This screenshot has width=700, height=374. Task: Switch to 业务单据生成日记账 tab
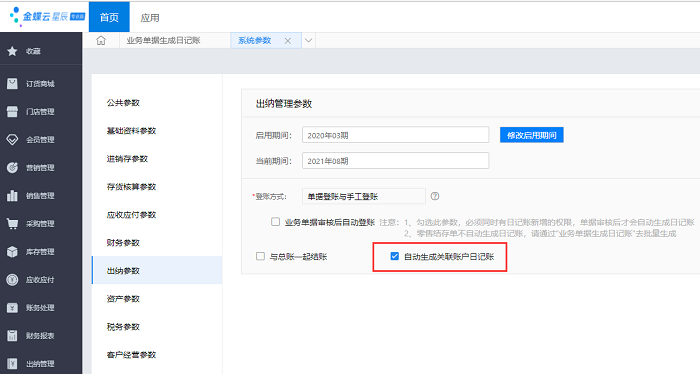click(163, 40)
